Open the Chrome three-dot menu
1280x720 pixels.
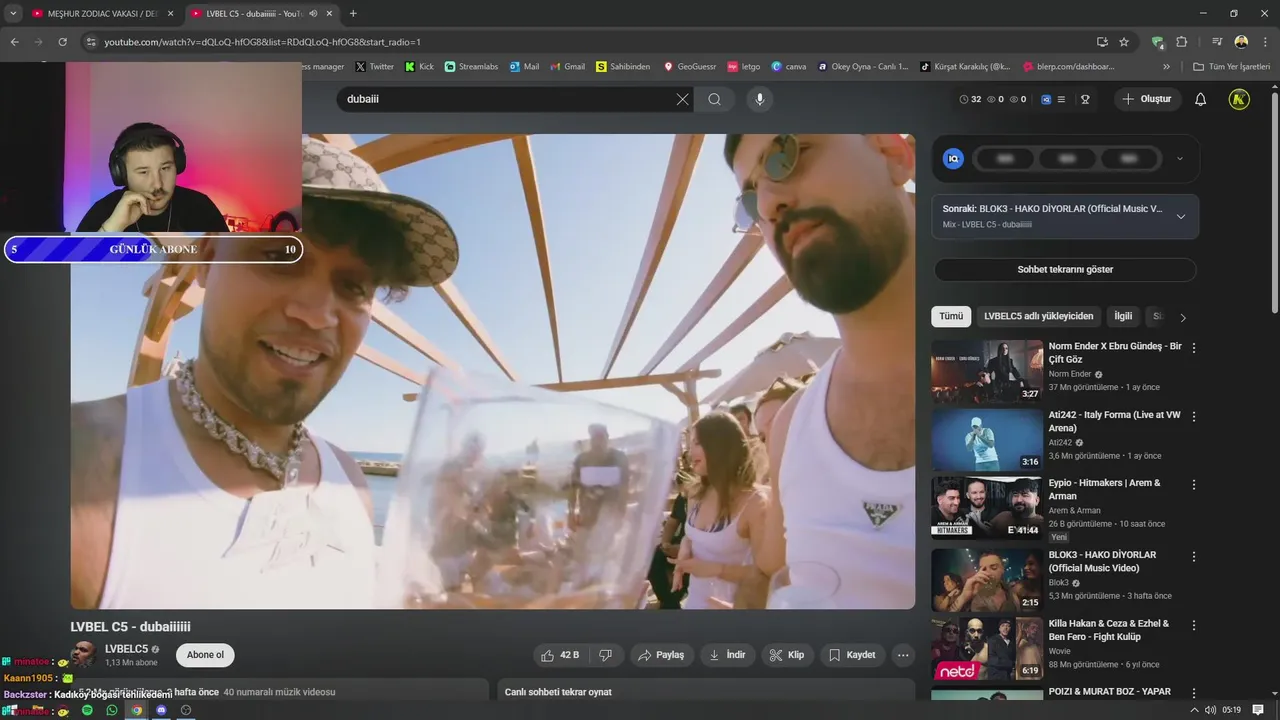[x=1265, y=42]
